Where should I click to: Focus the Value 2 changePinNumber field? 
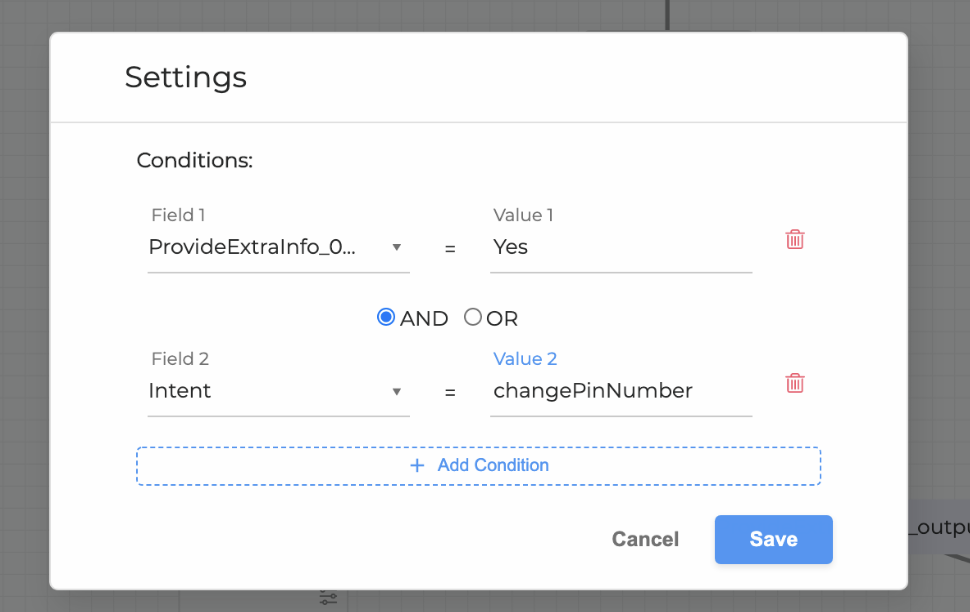click(x=621, y=391)
